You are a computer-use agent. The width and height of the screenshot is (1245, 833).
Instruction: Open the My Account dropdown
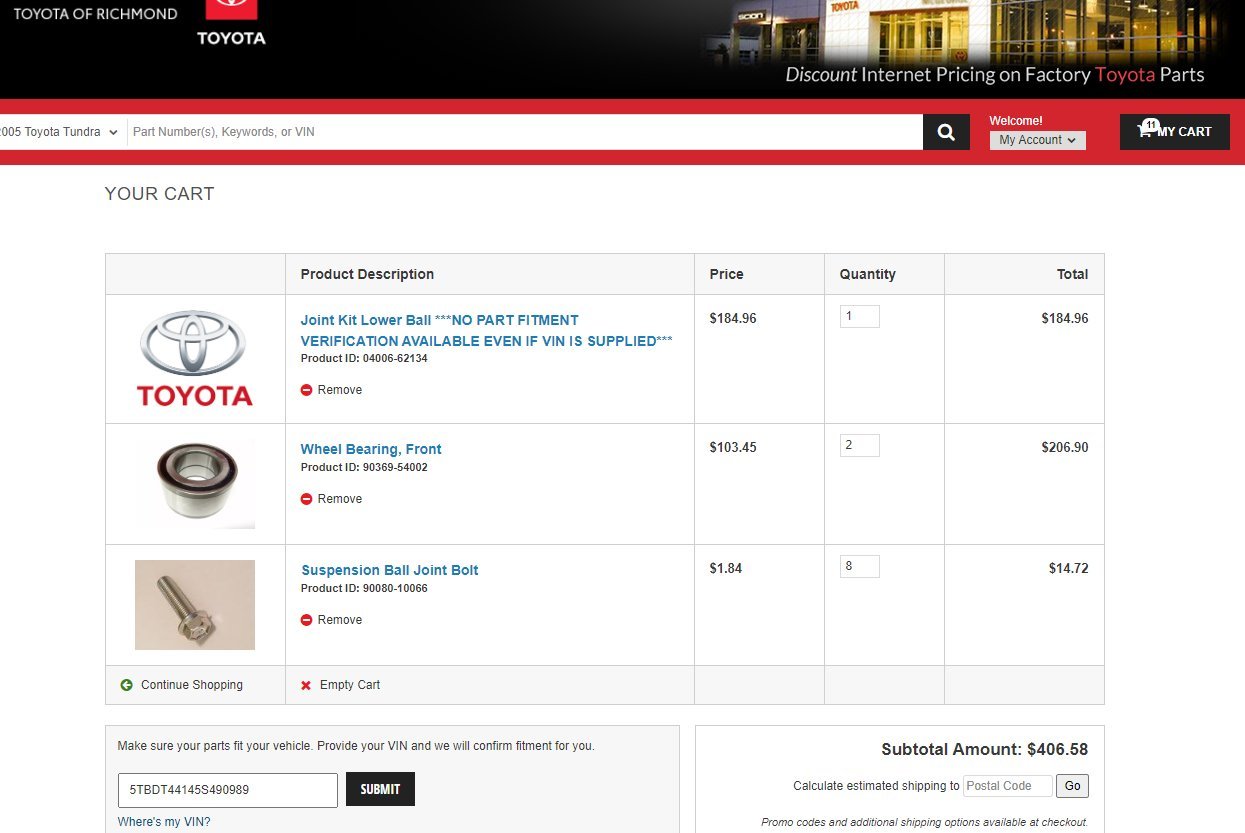click(x=1037, y=140)
